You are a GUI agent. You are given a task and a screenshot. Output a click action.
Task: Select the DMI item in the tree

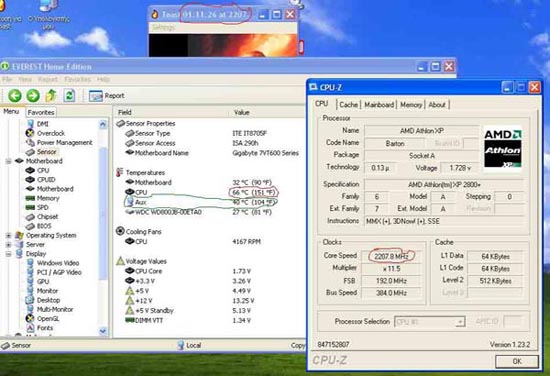(43, 124)
